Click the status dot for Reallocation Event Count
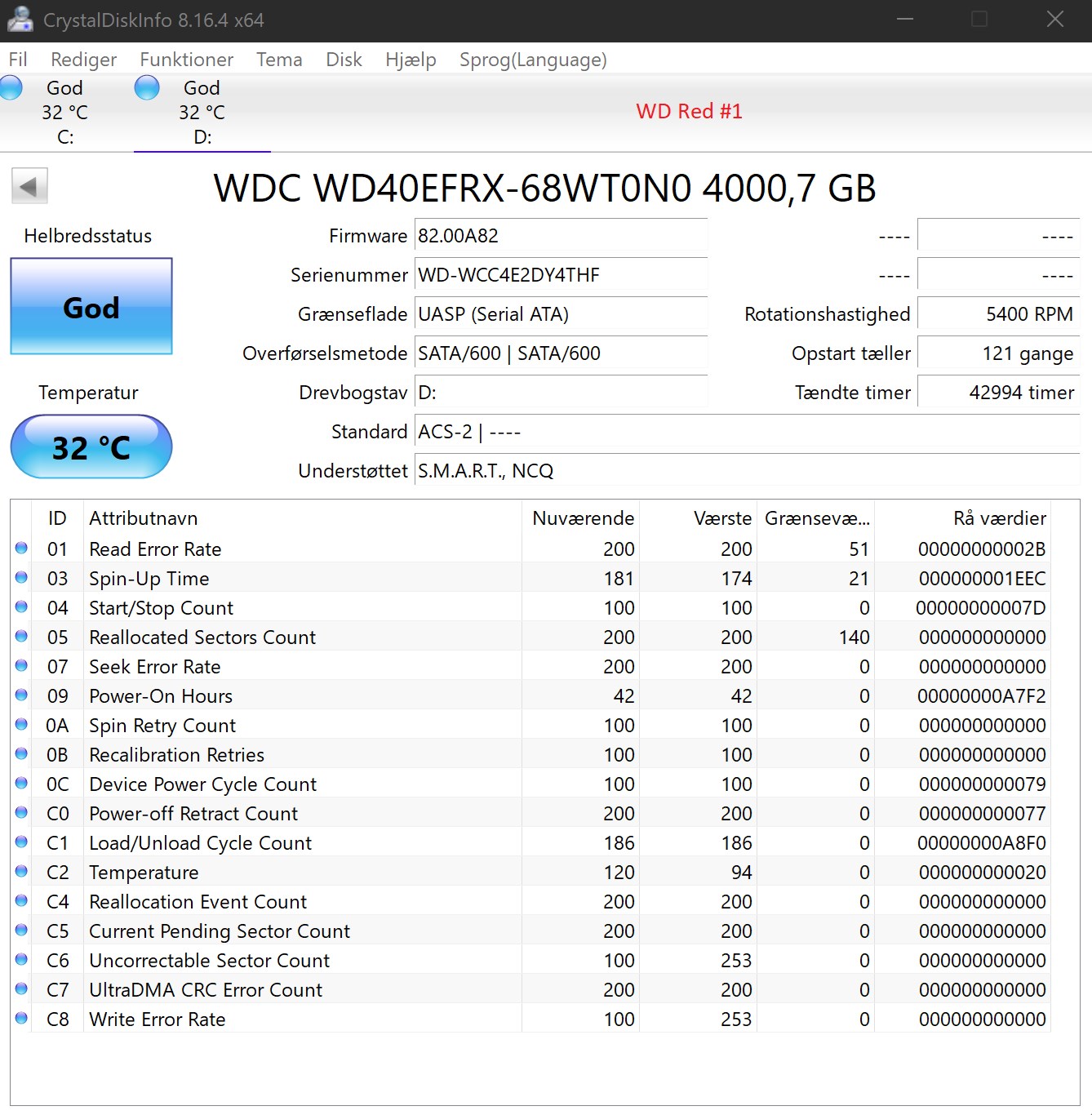The image size is (1092, 1115). [21, 901]
